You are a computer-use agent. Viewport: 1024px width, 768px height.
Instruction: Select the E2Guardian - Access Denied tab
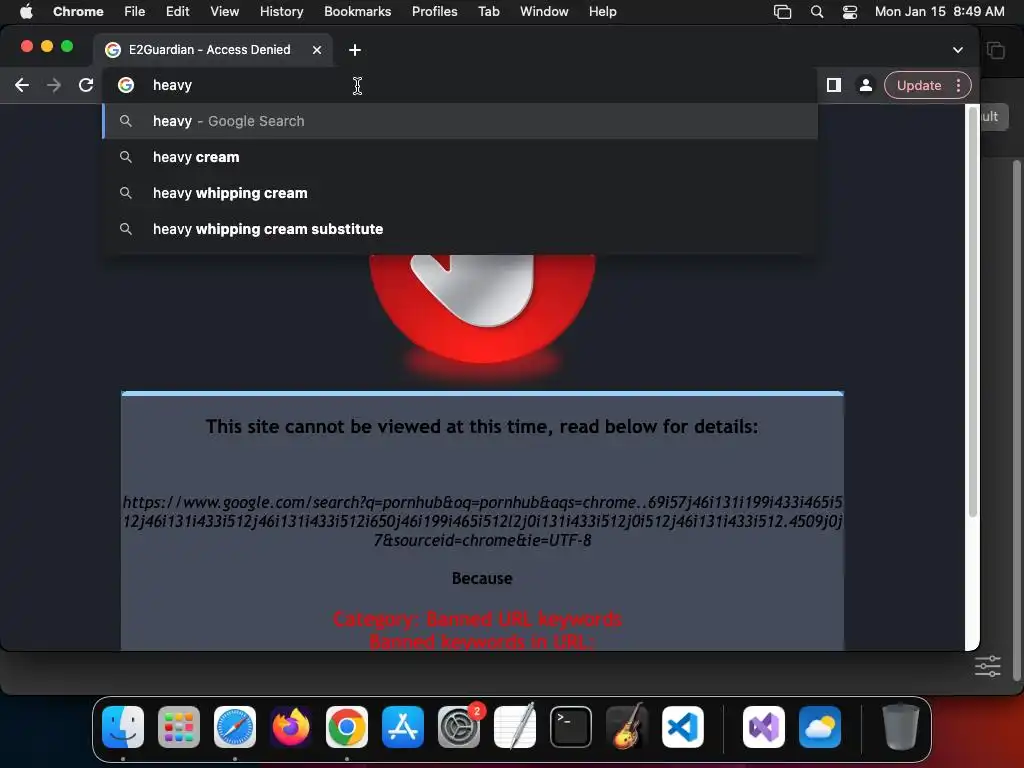[214, 50]
